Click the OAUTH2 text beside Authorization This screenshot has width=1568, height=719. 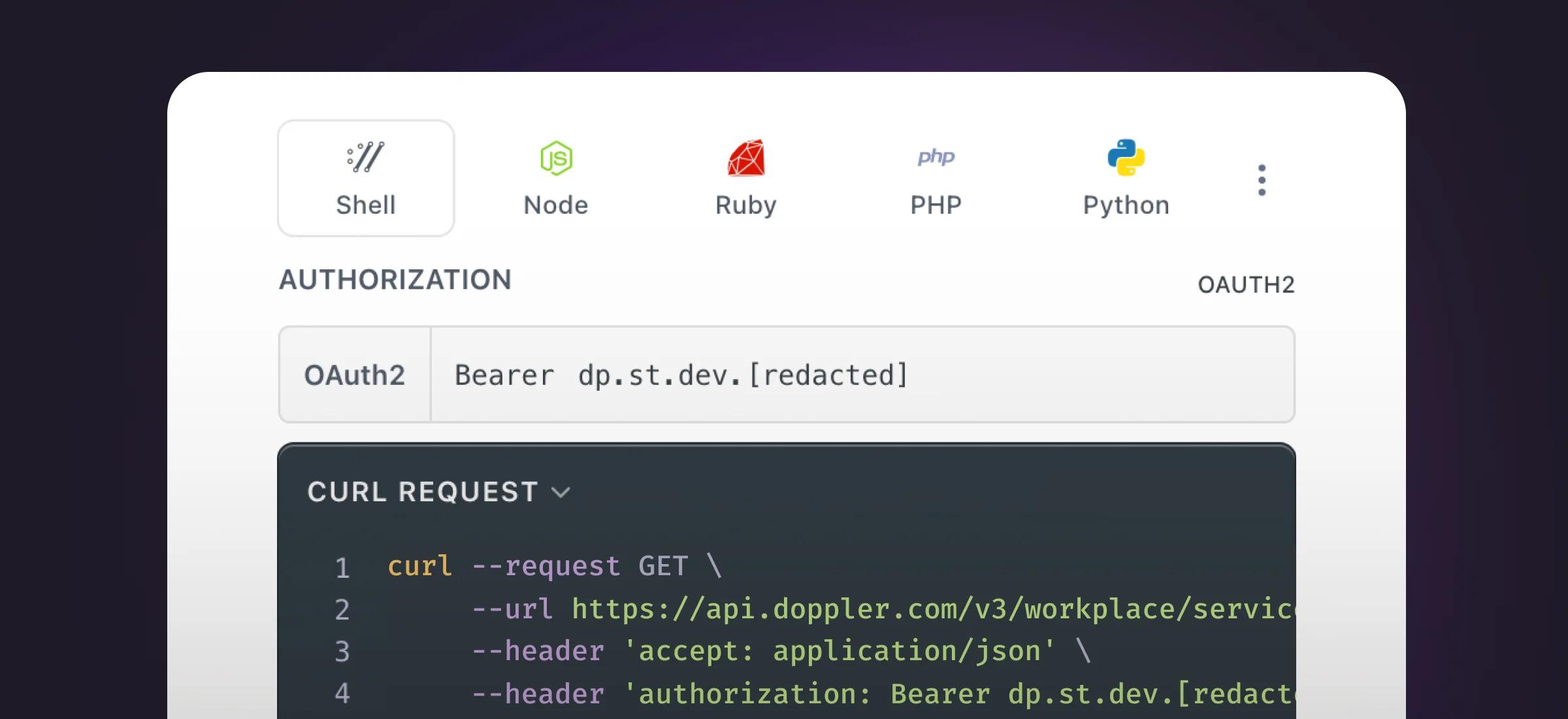[x=1245, y=285]
